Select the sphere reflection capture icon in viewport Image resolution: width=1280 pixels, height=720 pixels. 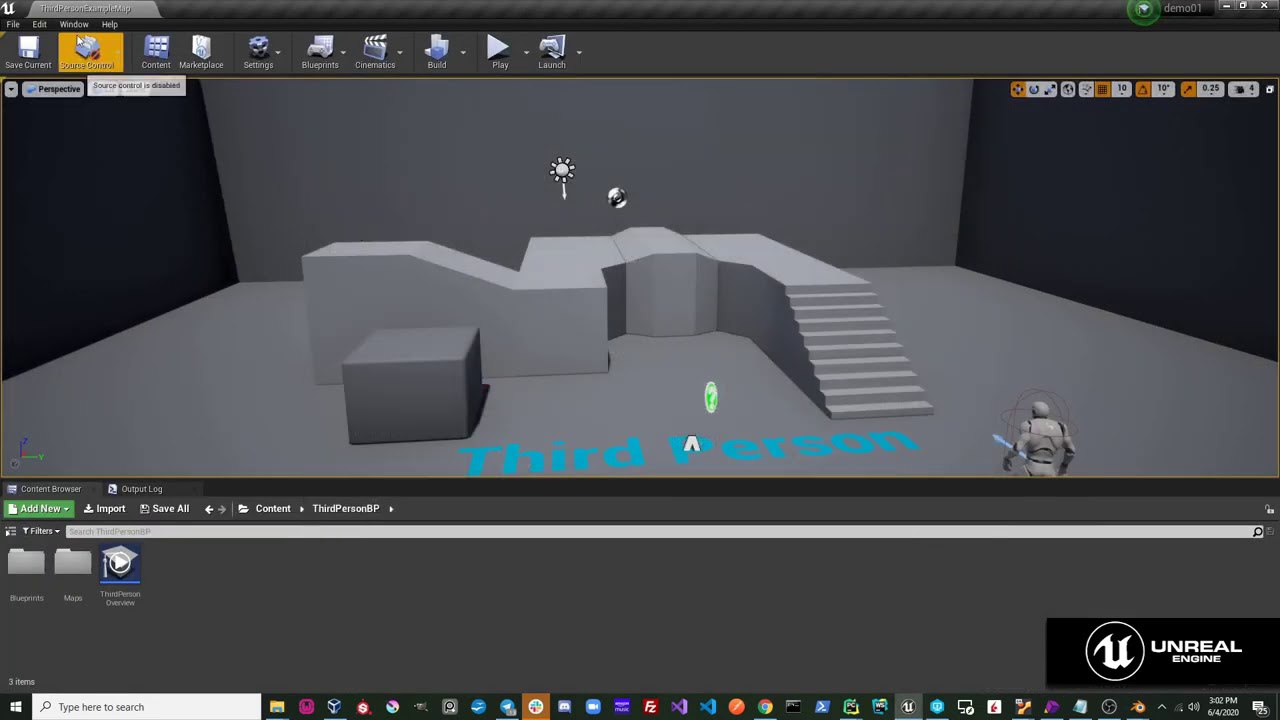click(617, 198)
